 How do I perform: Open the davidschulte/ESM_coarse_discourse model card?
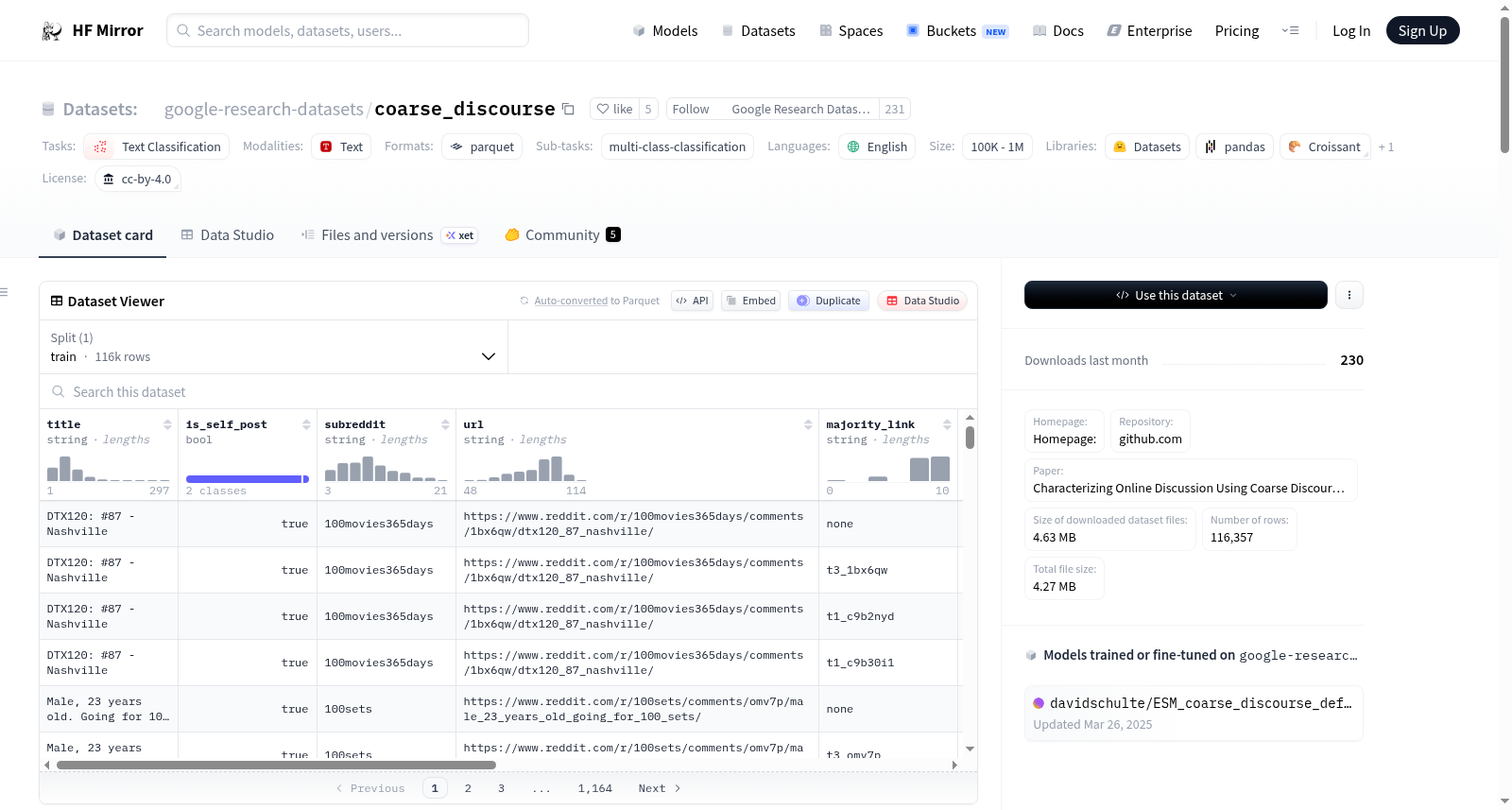tap(1194, 714)
